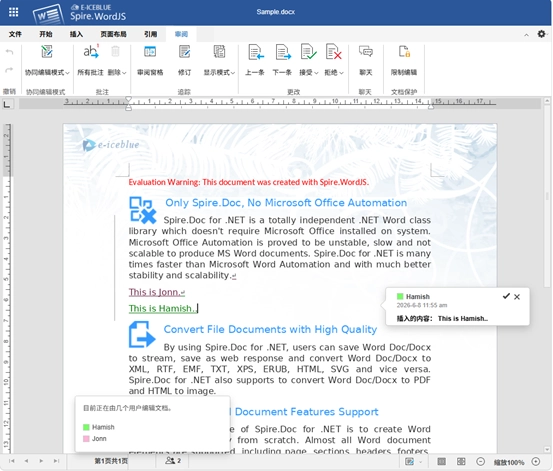Click 限制编辑 restrict editing icon
This screenshot has width=553, height=471.
pos(404,52)
